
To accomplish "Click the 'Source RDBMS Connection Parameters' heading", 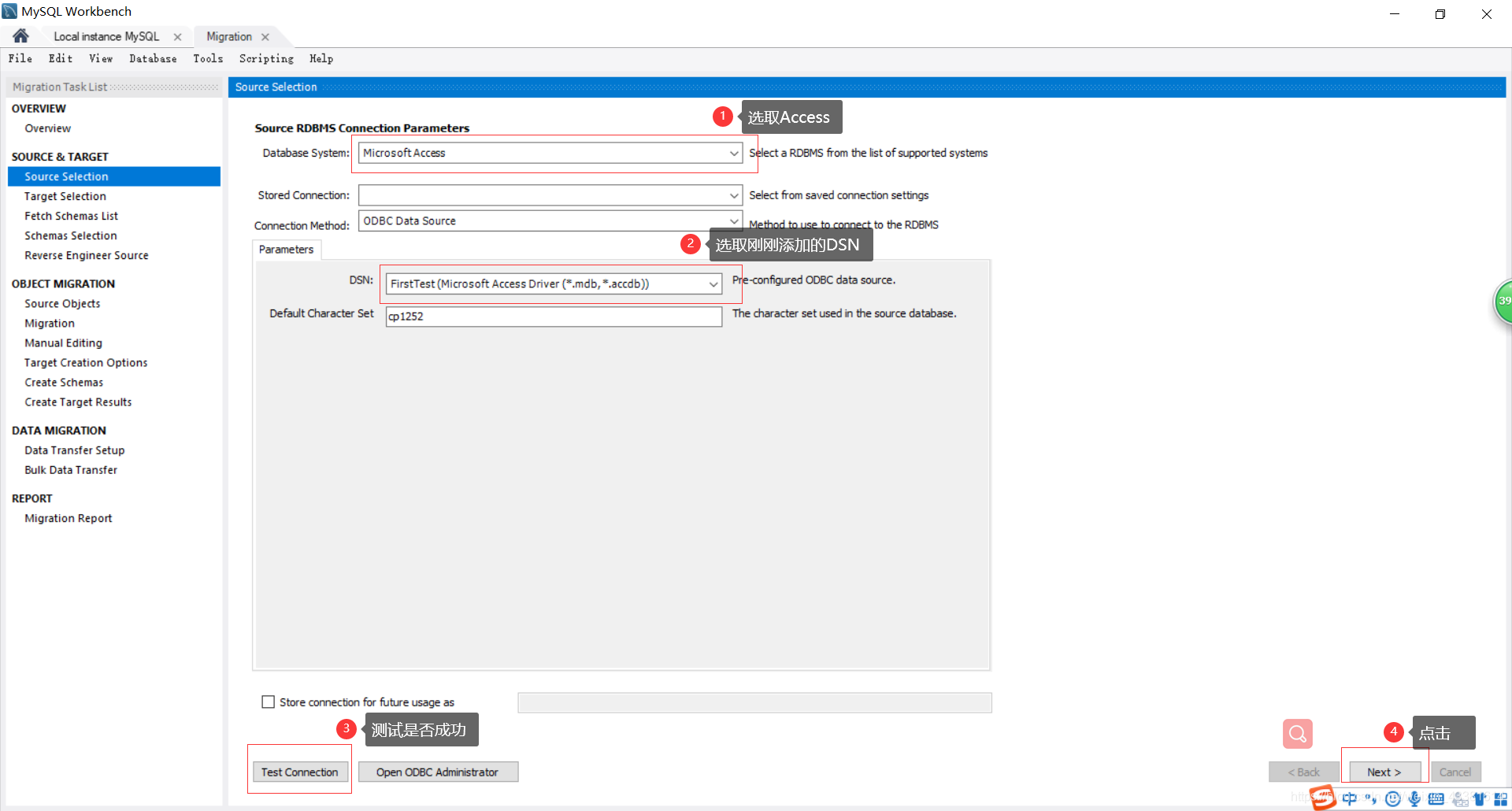I will pos(362,128).
